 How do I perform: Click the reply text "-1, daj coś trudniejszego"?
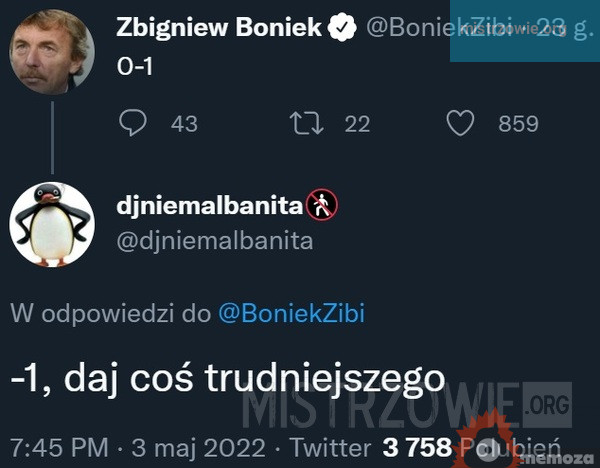click(226, 378)
